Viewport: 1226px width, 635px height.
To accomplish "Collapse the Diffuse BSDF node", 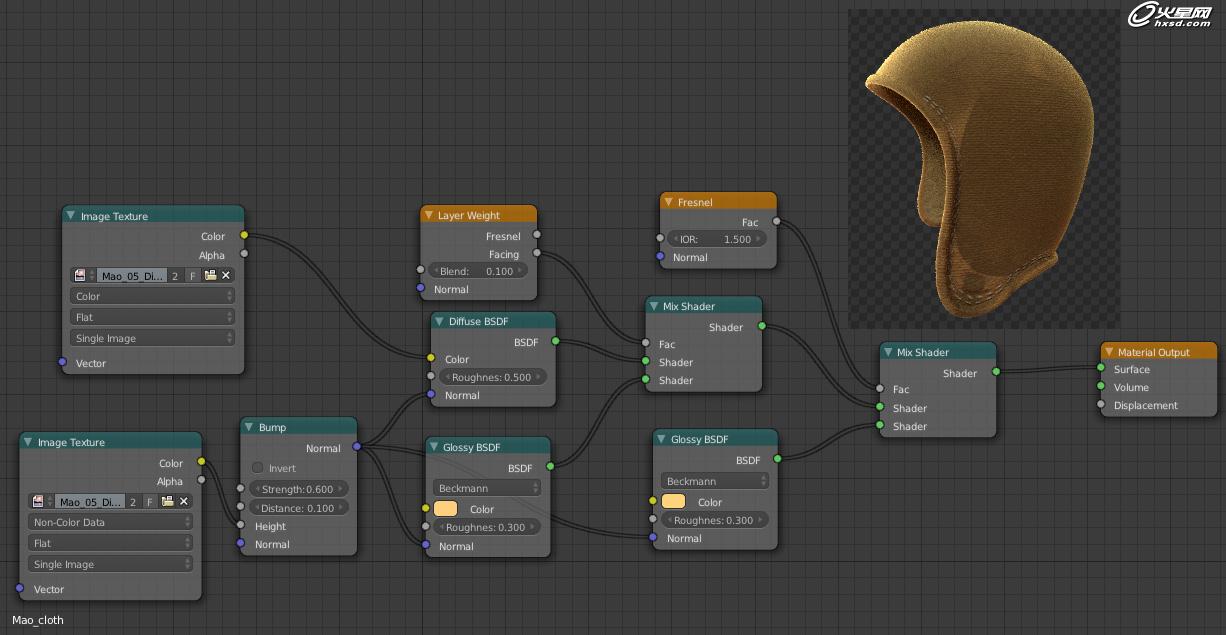I will 440,321.
